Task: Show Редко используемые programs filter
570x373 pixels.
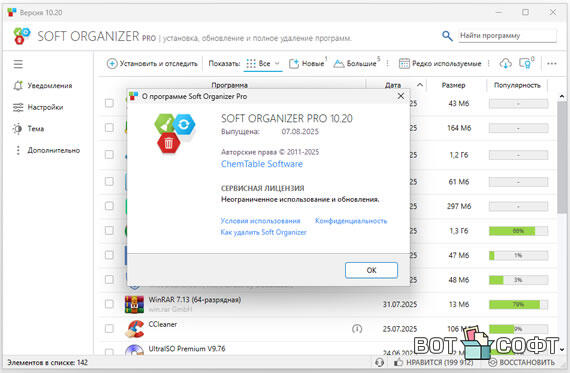Action: 440,63
